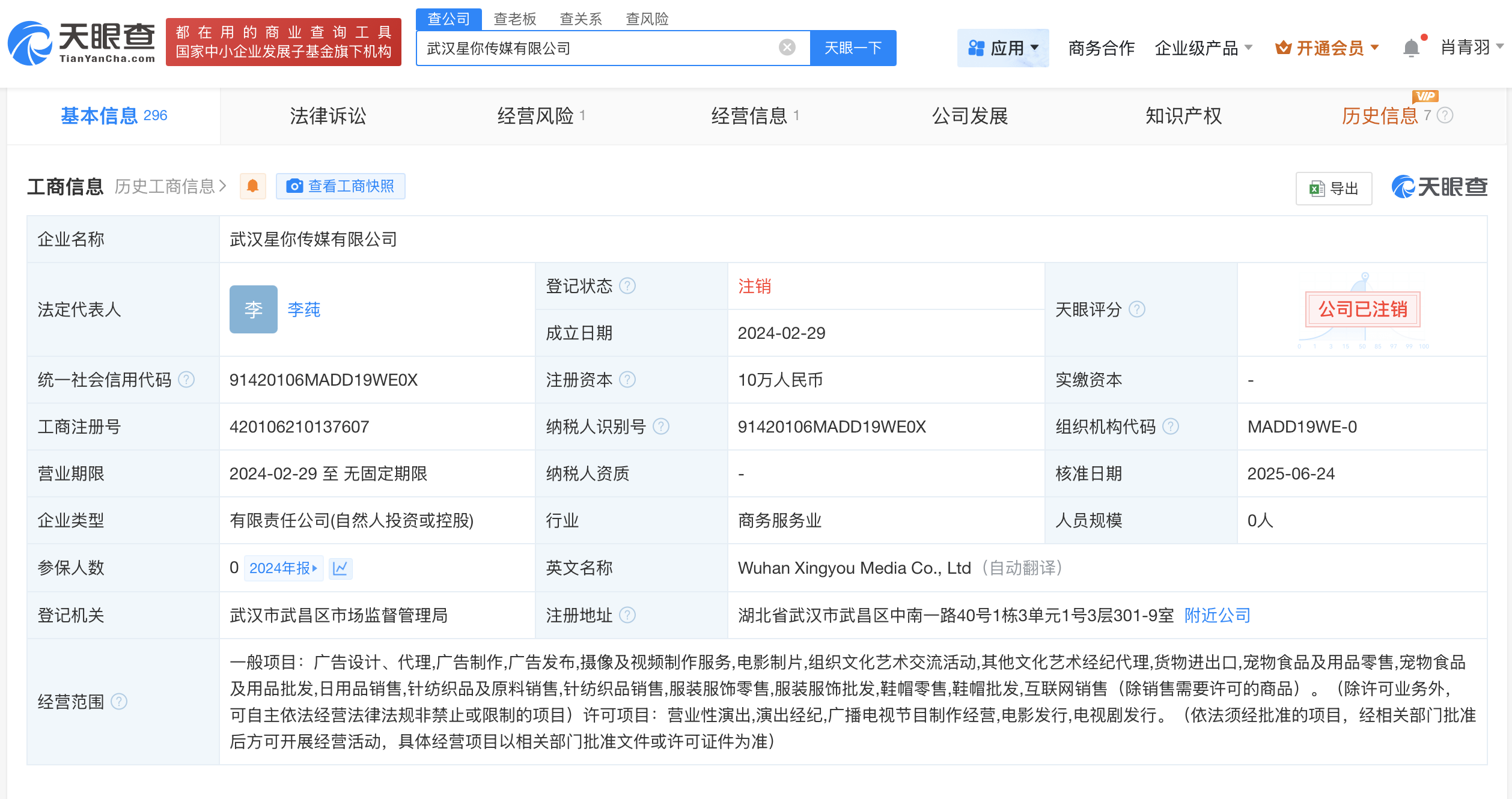
Task: Click company type 有限责任公司(自然人投资或控股)
Action: [x=352, y=520]
